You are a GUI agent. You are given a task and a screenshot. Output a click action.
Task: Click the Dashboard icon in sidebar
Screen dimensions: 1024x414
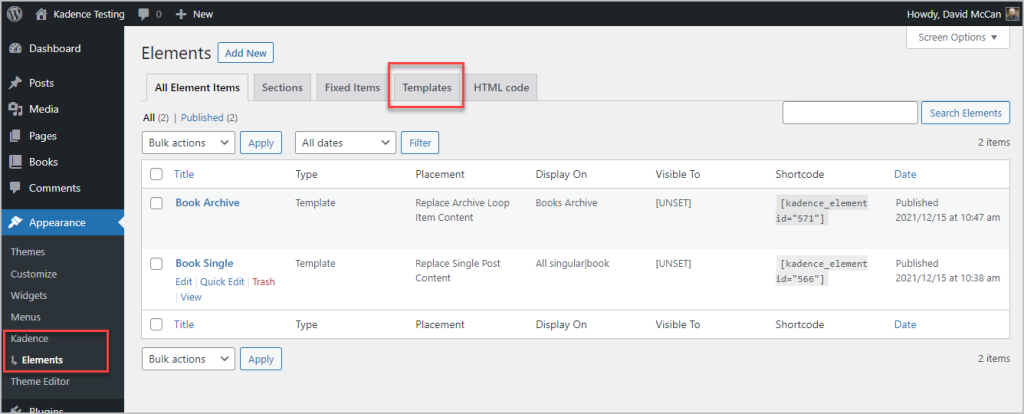15,49
